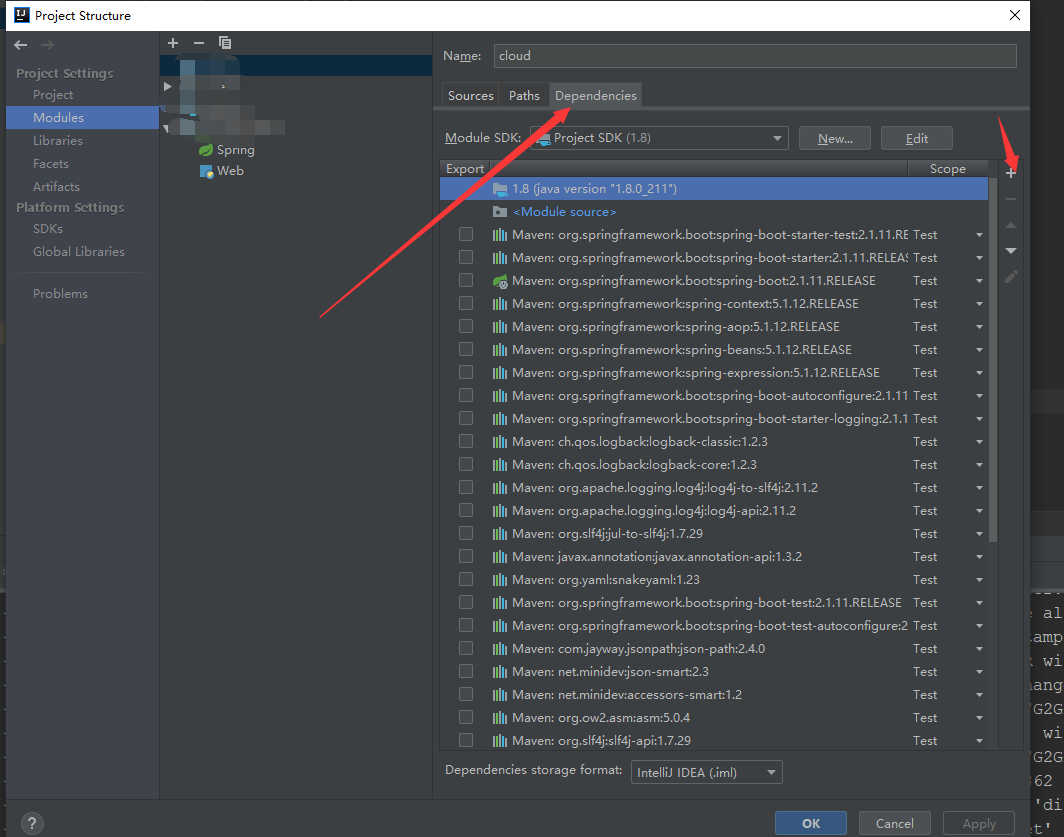Select Project in Project Settings
Screen dimensions: 1064x837
coord(53,95)
